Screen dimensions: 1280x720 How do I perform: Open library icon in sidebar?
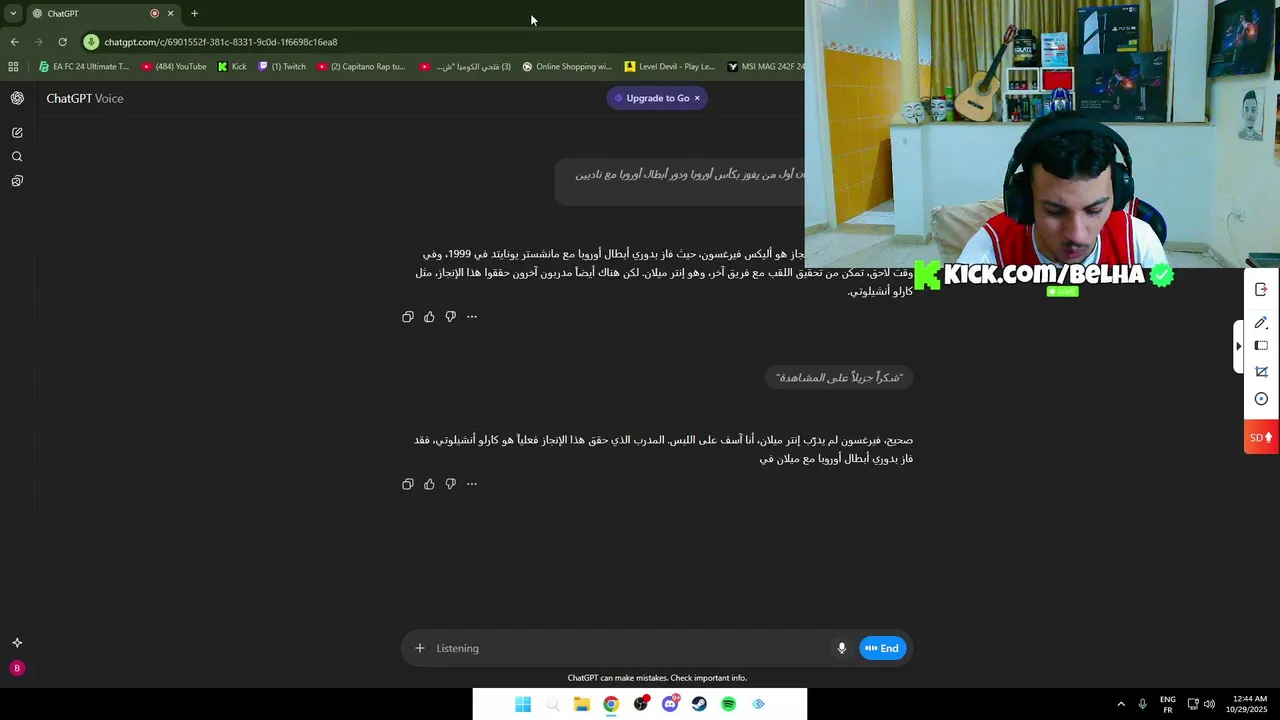click(x=17, y=181)
